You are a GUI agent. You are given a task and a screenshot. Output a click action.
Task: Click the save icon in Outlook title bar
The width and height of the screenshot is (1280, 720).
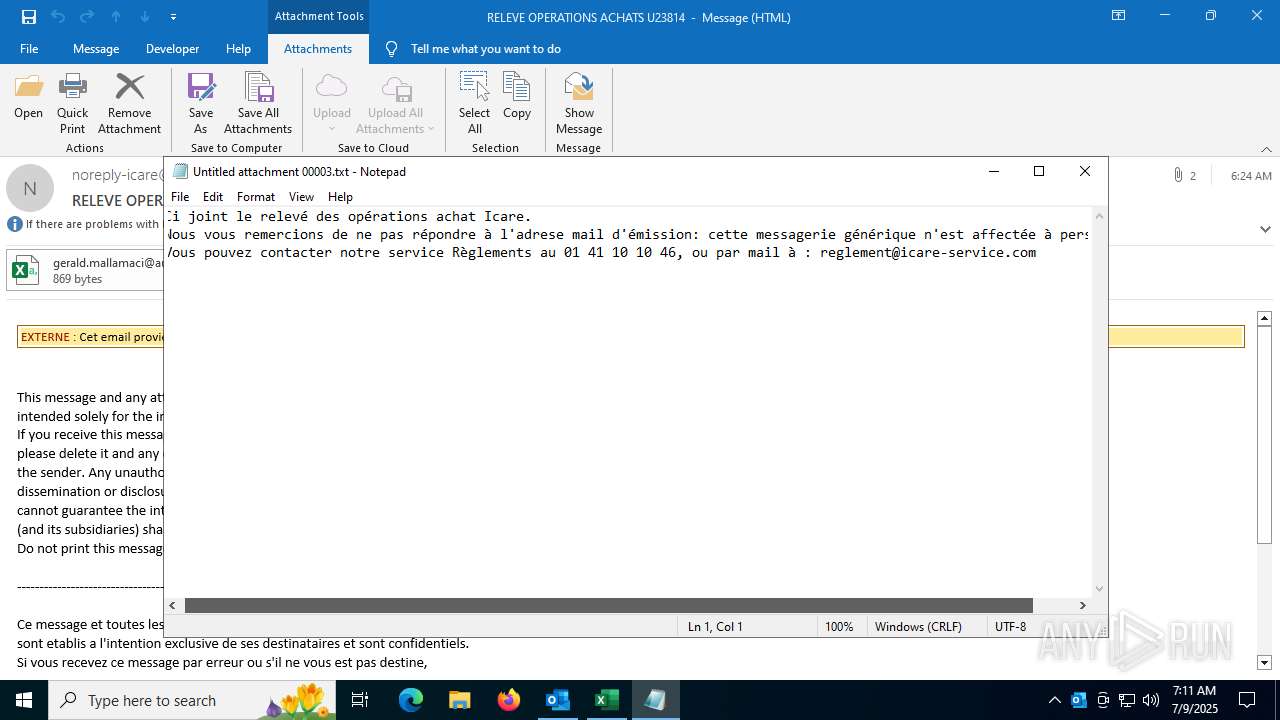click(x=29, y=17)
